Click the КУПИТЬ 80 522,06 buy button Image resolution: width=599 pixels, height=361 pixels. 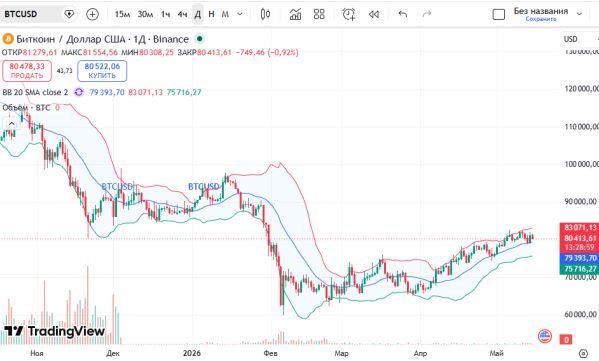pos(102,71)
